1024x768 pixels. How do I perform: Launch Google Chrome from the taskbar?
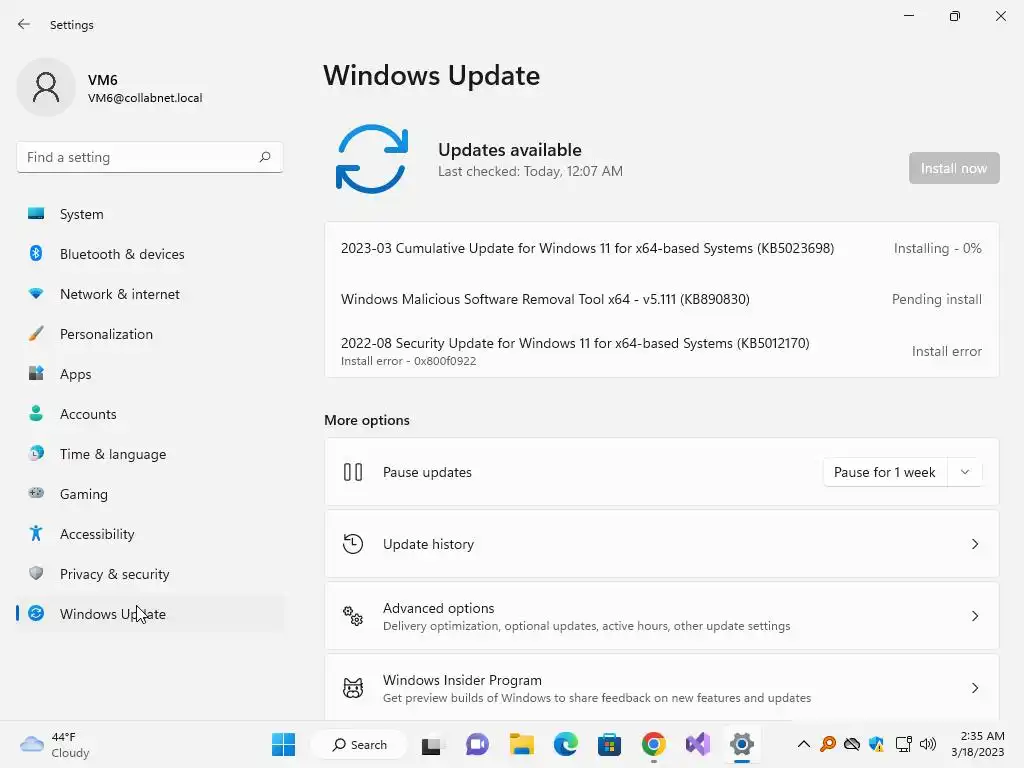[654, 744]
